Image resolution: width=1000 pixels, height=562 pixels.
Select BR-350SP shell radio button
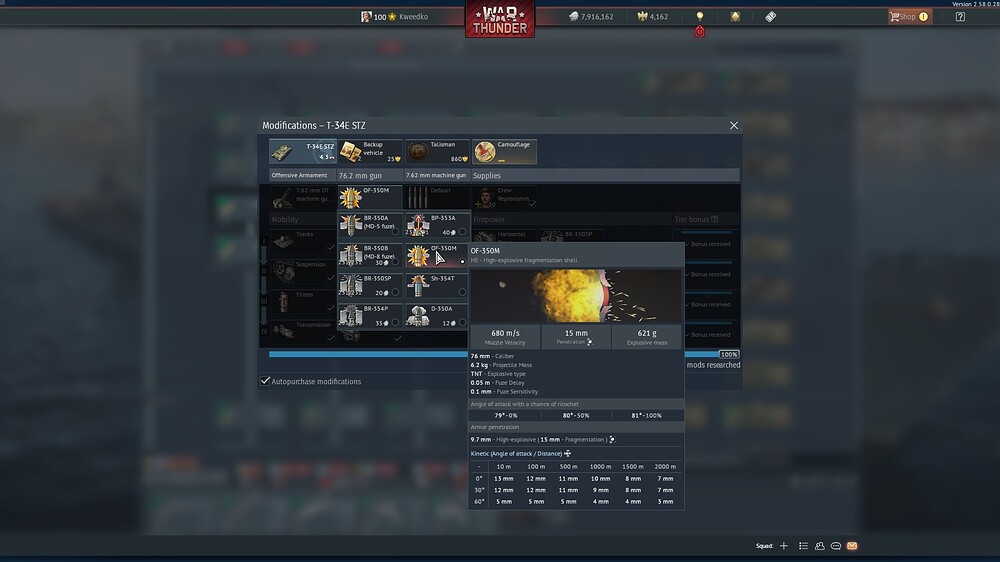[395, 292]
